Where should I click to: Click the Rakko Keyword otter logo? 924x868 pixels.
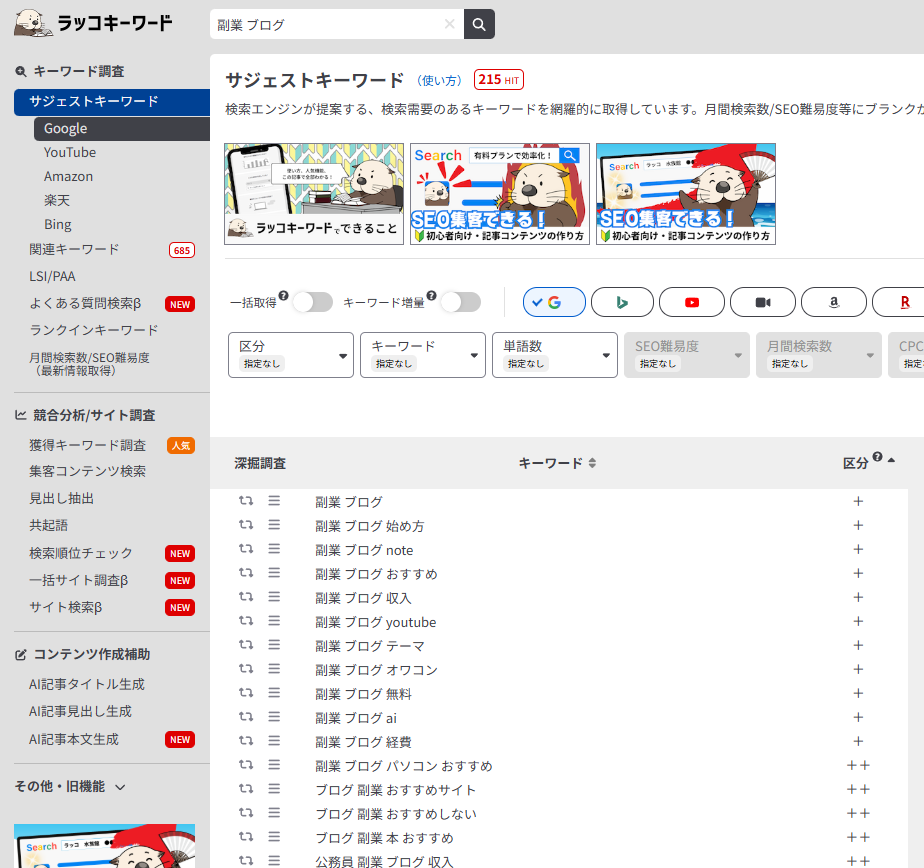pos(93,23)
